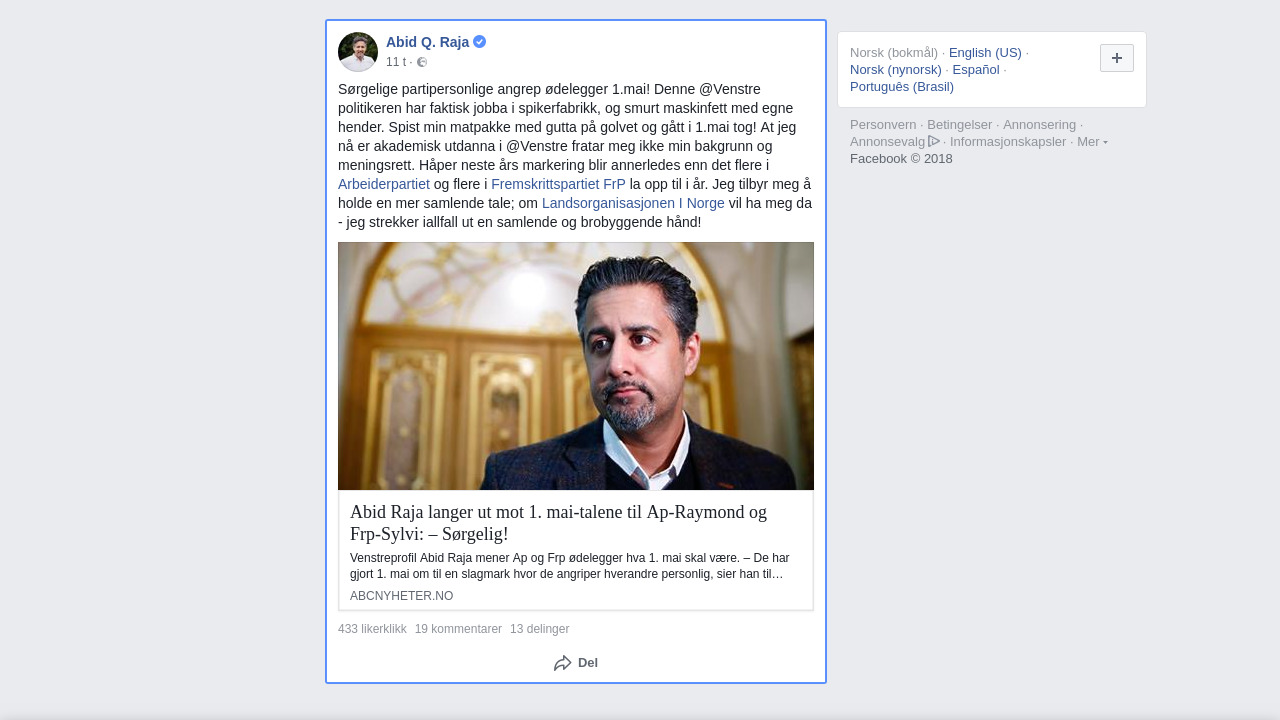This screenshot has width=1280, height=720.
Task: Click the verified badge next to Abid Q. Raja
Action: pyautogui.click(x=480, y=42)
